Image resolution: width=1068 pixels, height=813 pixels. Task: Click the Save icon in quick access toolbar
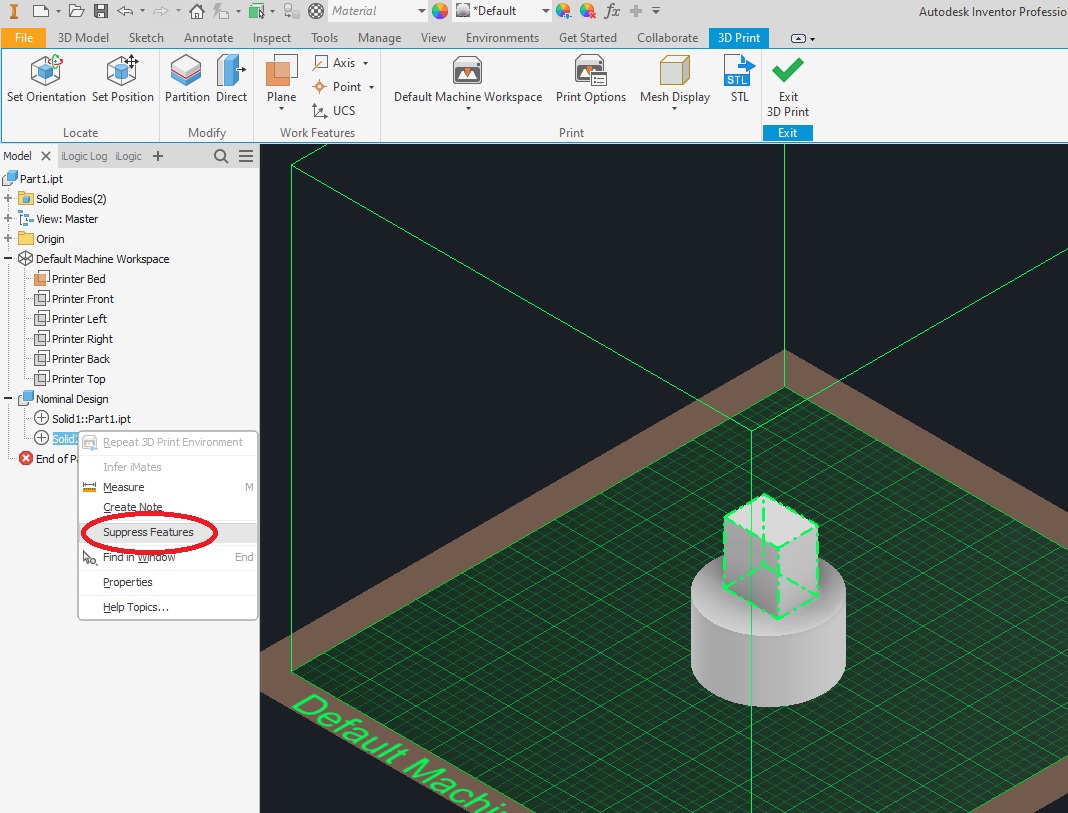101,11
